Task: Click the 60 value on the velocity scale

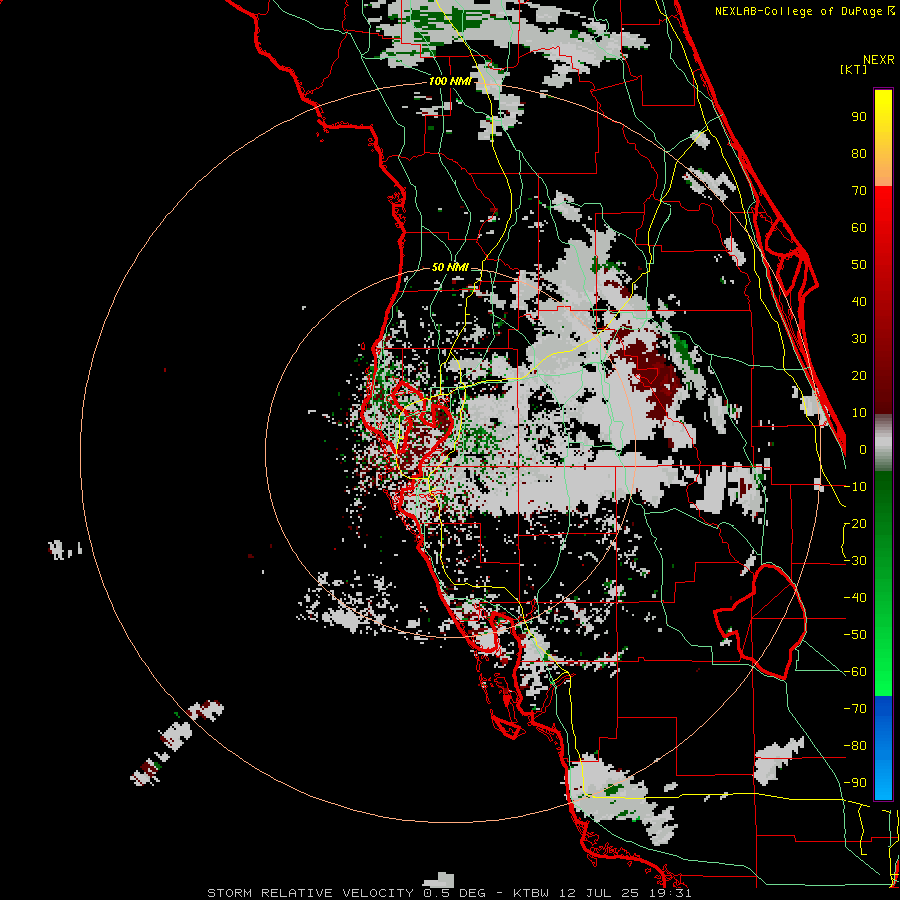Action: click(x=859, y=227)
